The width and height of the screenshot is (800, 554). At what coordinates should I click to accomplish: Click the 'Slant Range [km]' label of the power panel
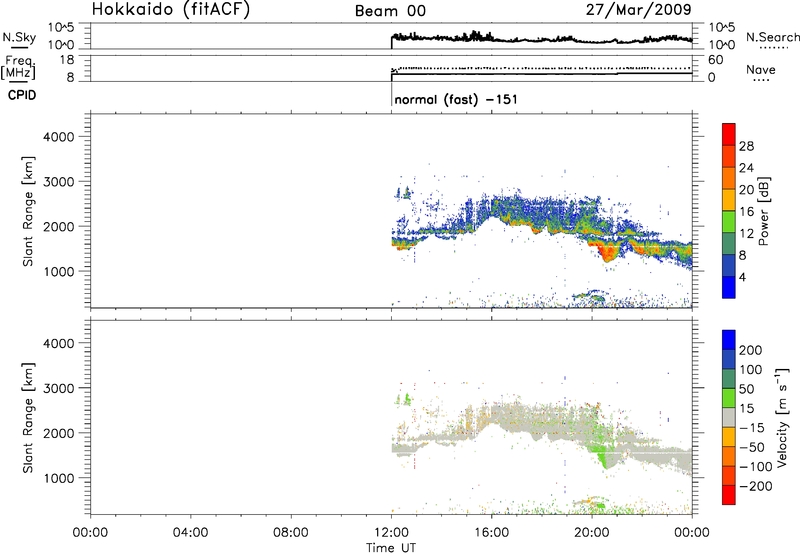coord(28,211)
